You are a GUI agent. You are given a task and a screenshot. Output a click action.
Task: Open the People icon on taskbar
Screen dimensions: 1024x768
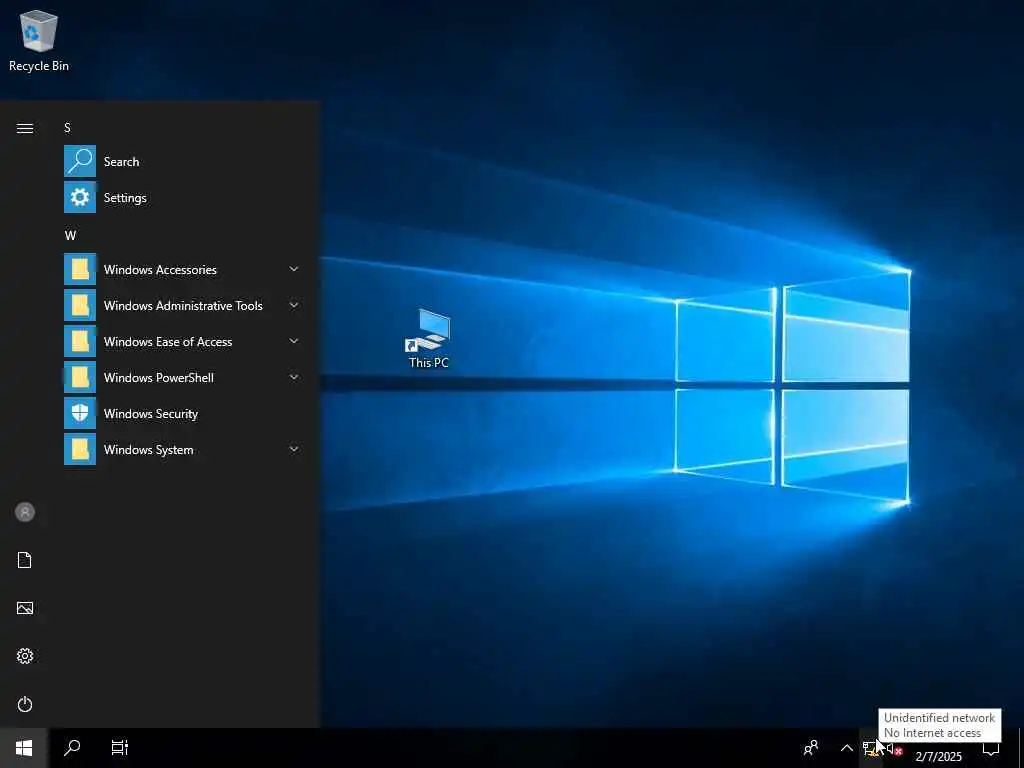tap(810, 748)
